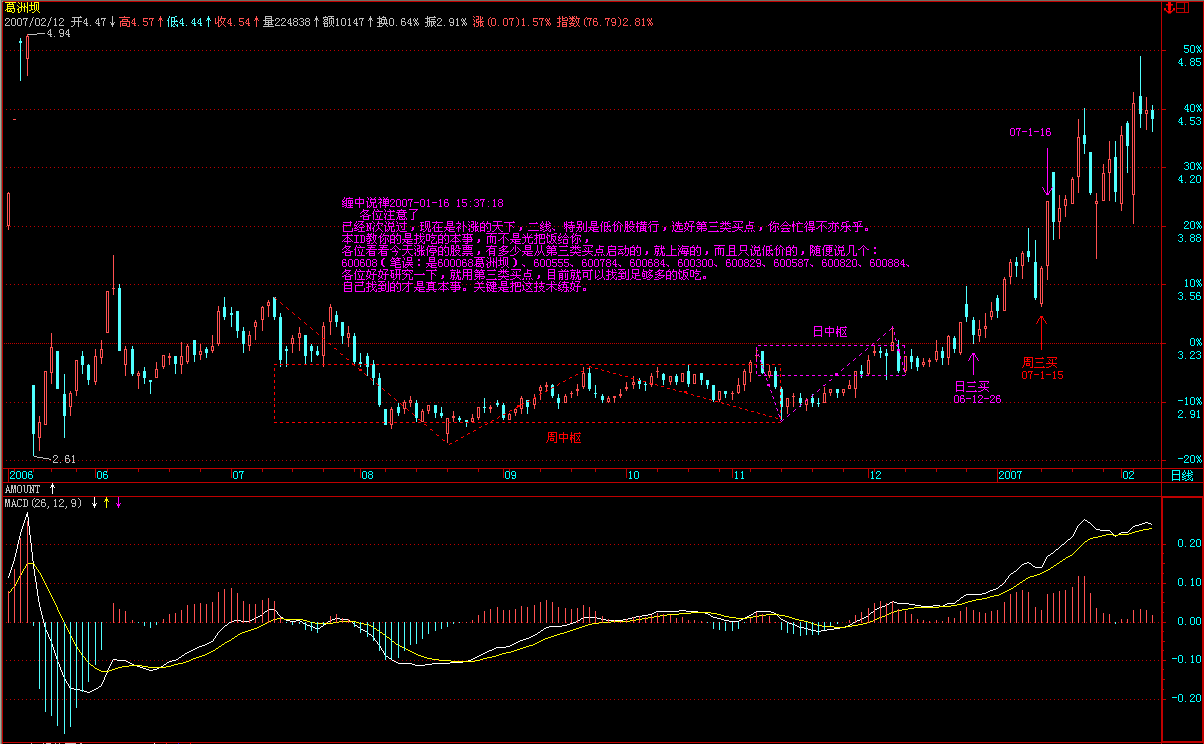Screen dimensions: 1204x744
Task: Click the red arrow above 周三买 label
Action: point(1041,330)
